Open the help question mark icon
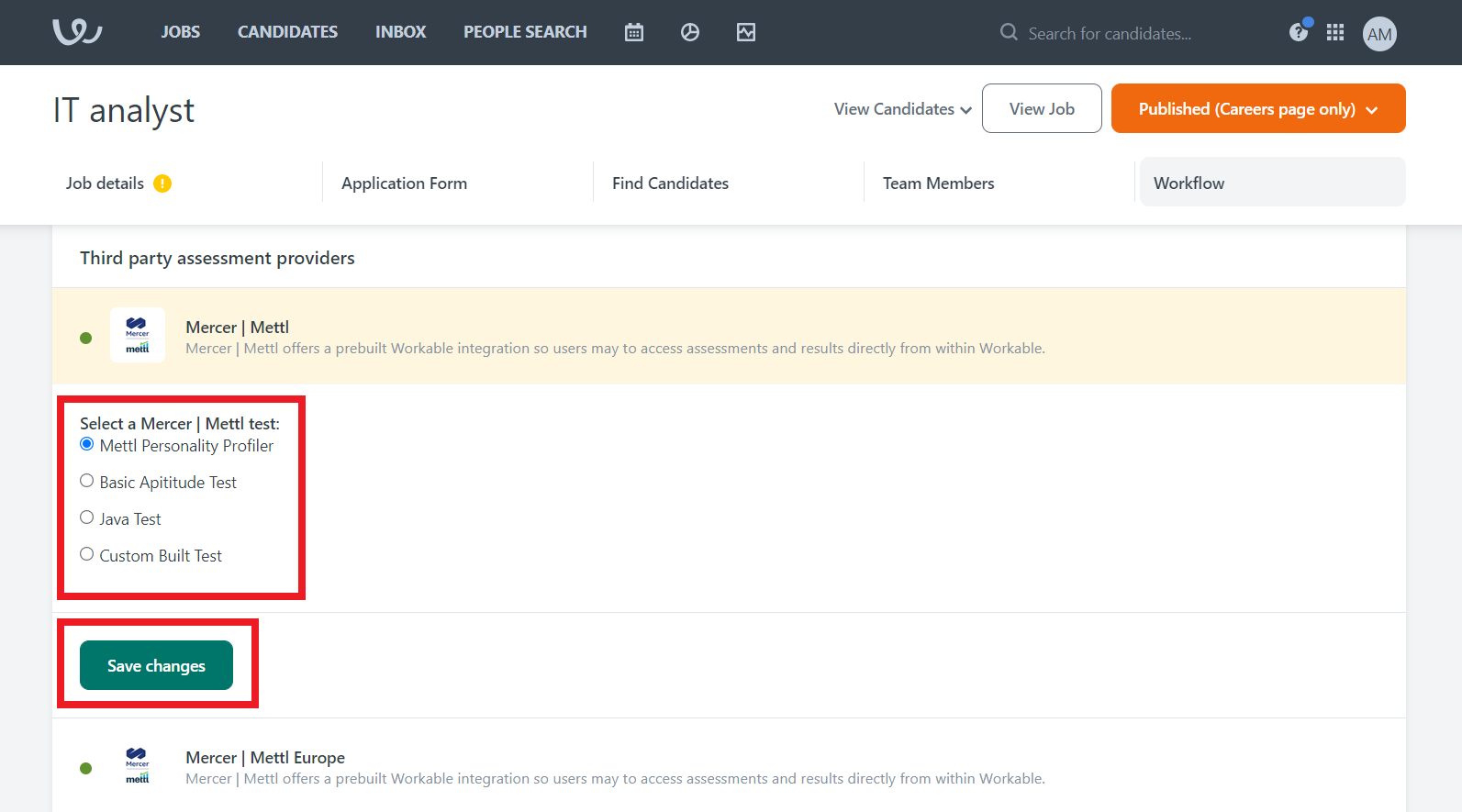 (1299, 32)
